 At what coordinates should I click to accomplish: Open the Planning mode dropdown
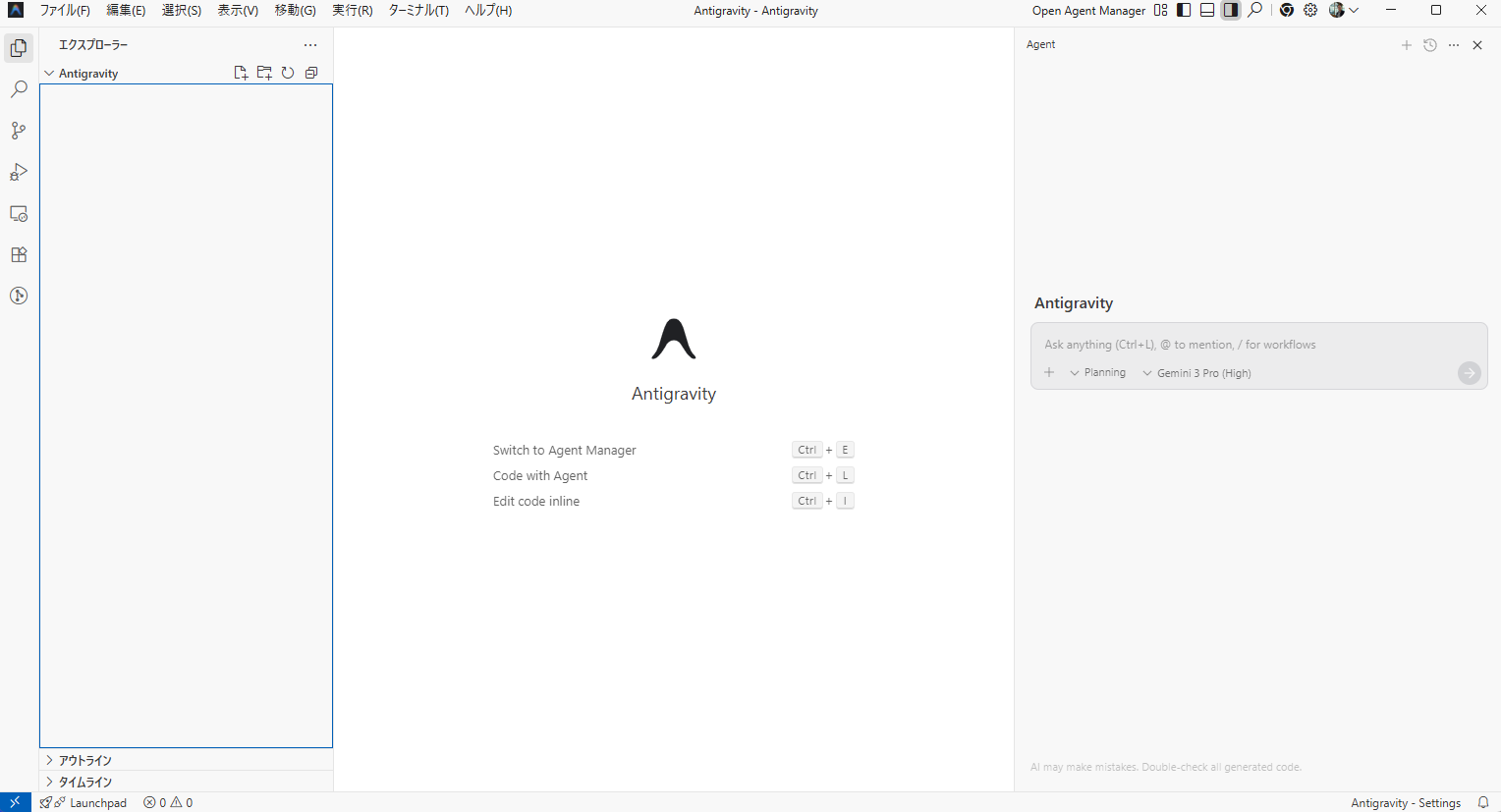[x=1098, y=373]
